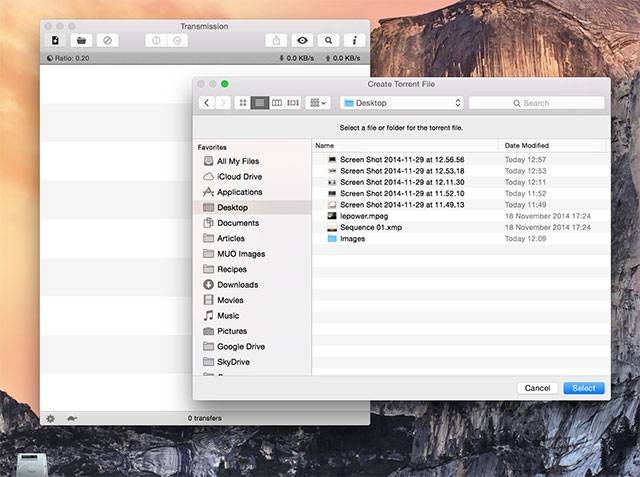640x477 pixels.
Task: Click the magnifier filter icon in Transmission
Action: (327, 40)
